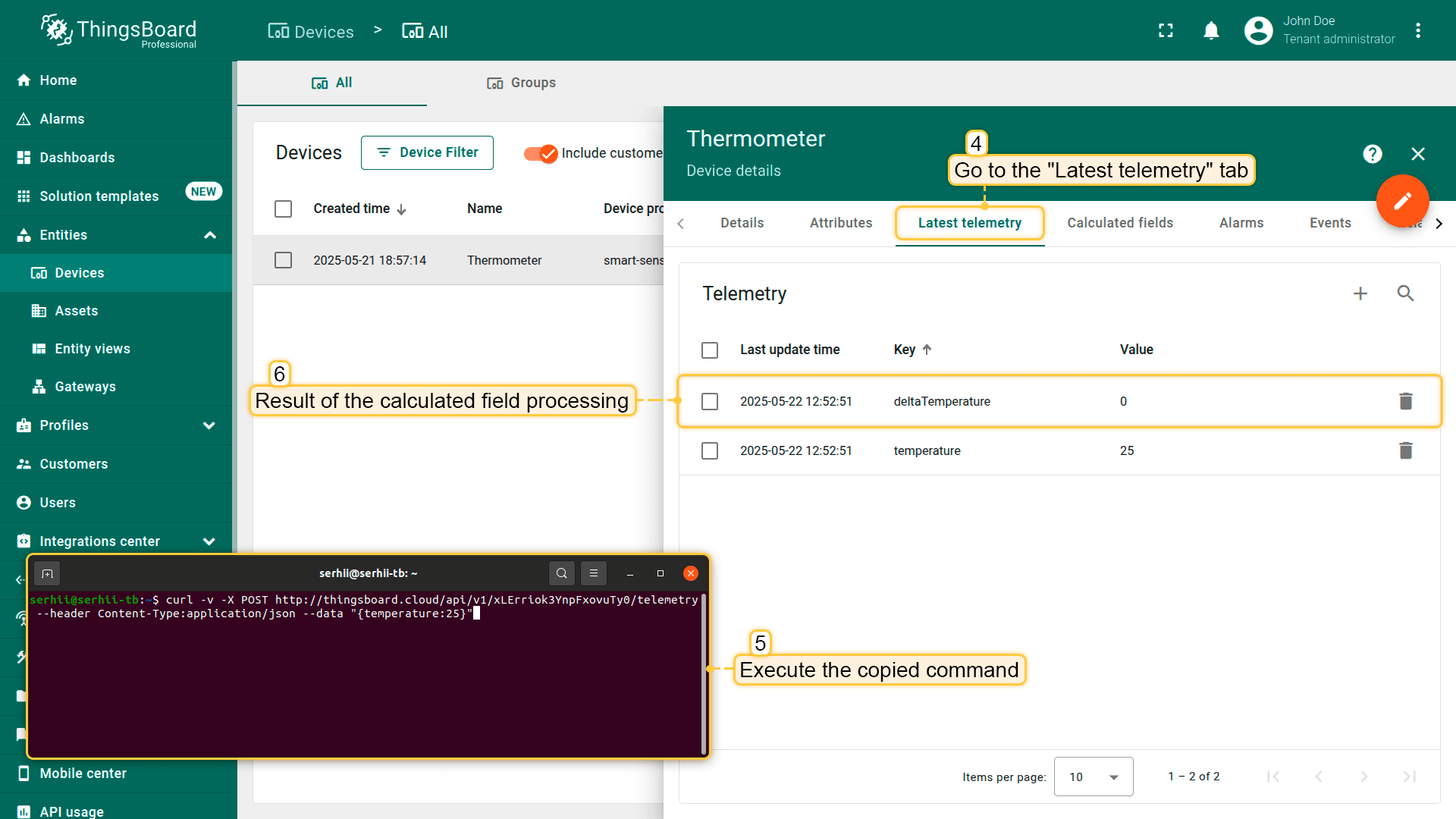1456x819 pixels.
Task: Add telemetry with the plus icon
Action: [1360, 293]
